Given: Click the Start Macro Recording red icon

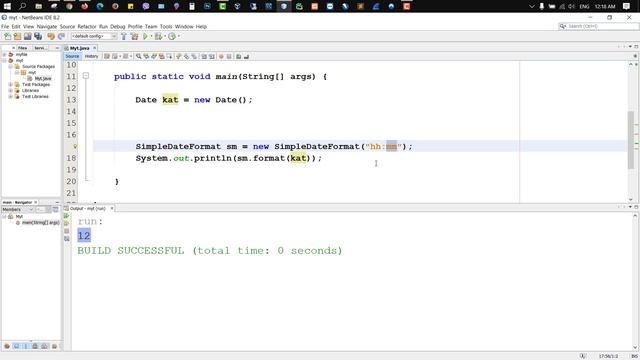Looking at the screenshot, I should click(x=221, y=56).
